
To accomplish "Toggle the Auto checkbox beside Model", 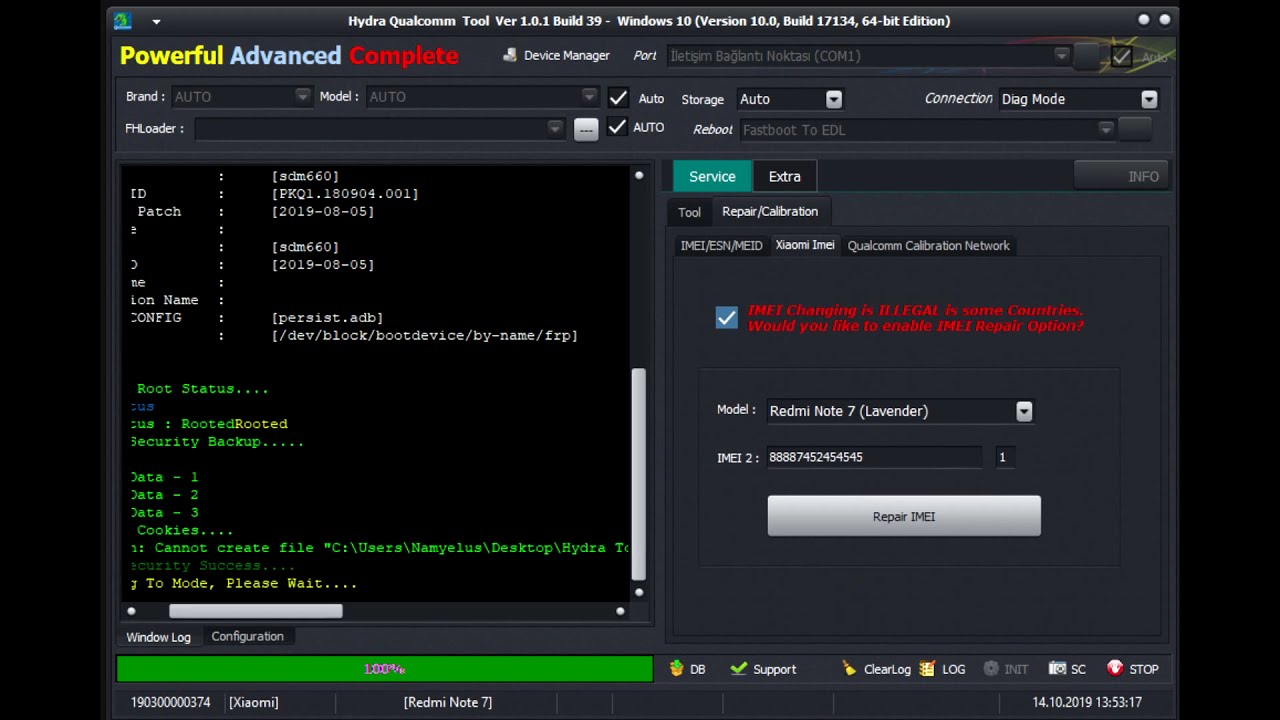I will tap(618, 97).
